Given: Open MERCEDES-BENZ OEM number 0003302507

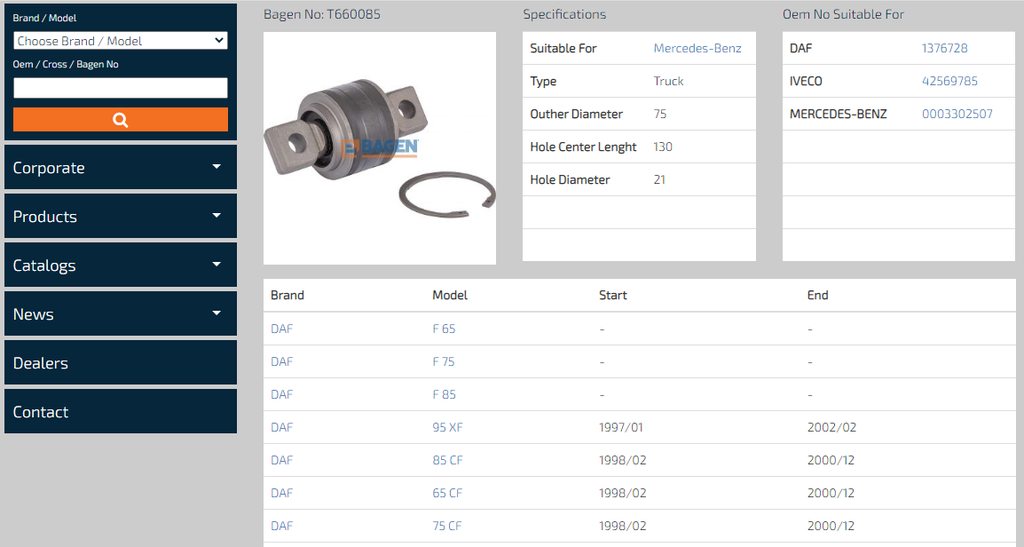Looking at the screenshot, I should click(x=957, y=114).
